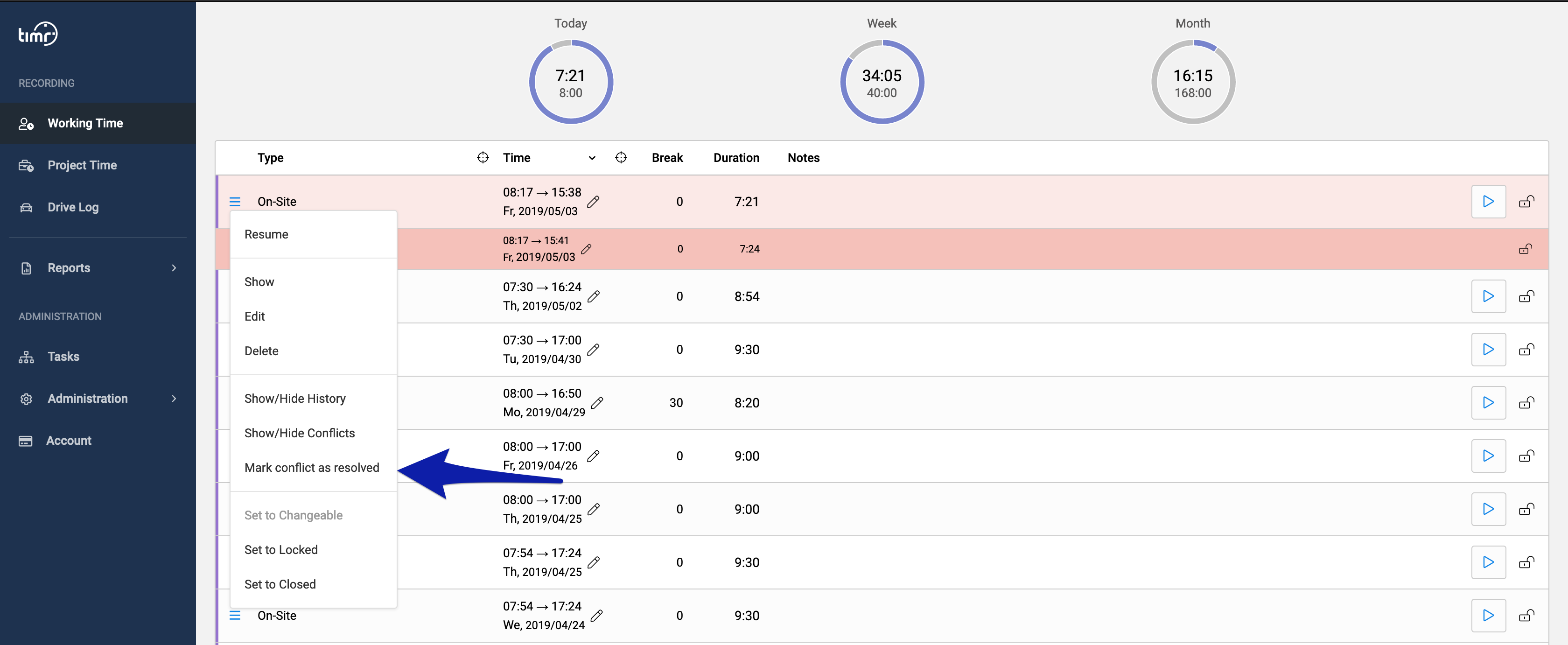This screenshot has width=1568, height=645.
Task: Expand the Administration submenu chevron
Action: coord(174,399)
